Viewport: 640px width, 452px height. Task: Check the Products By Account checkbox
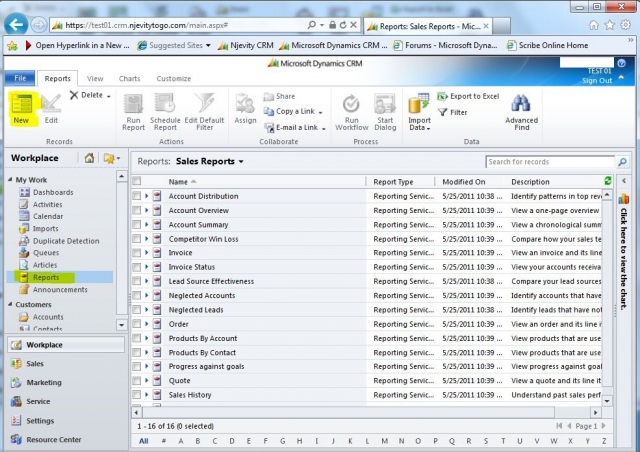pos(136,338)
